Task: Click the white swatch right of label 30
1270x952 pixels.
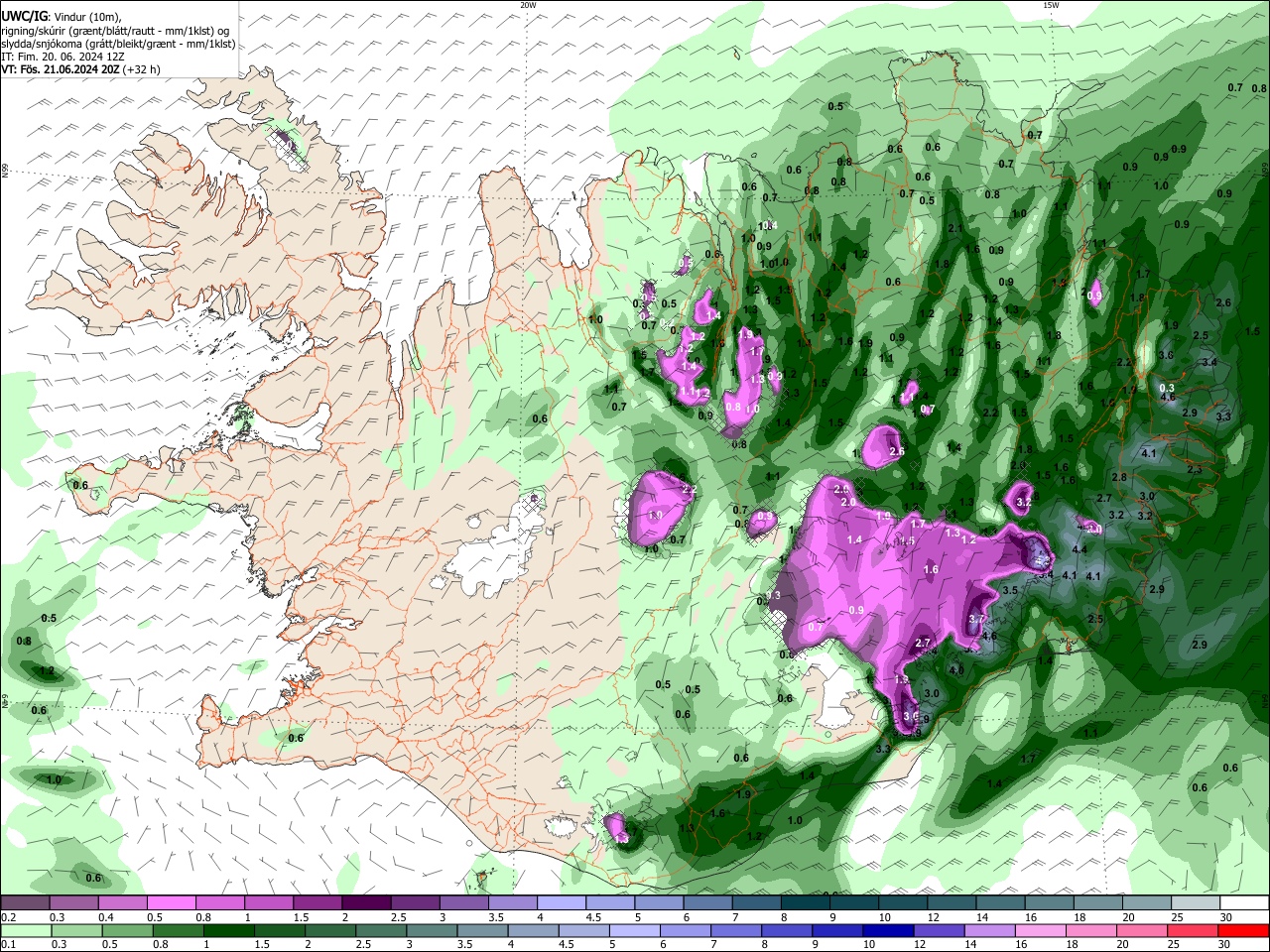Action: [x=1245, y=902]
